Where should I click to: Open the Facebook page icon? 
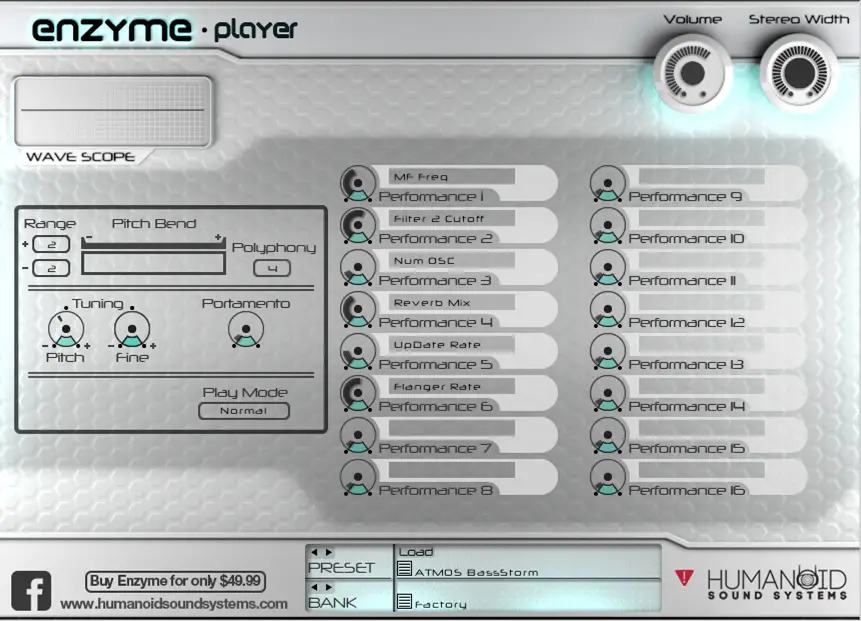31,591
